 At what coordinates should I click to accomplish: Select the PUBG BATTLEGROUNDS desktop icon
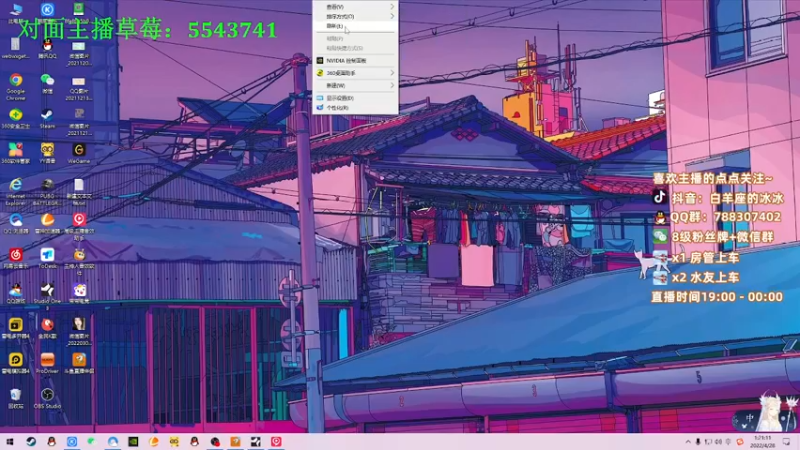point(47,192)
